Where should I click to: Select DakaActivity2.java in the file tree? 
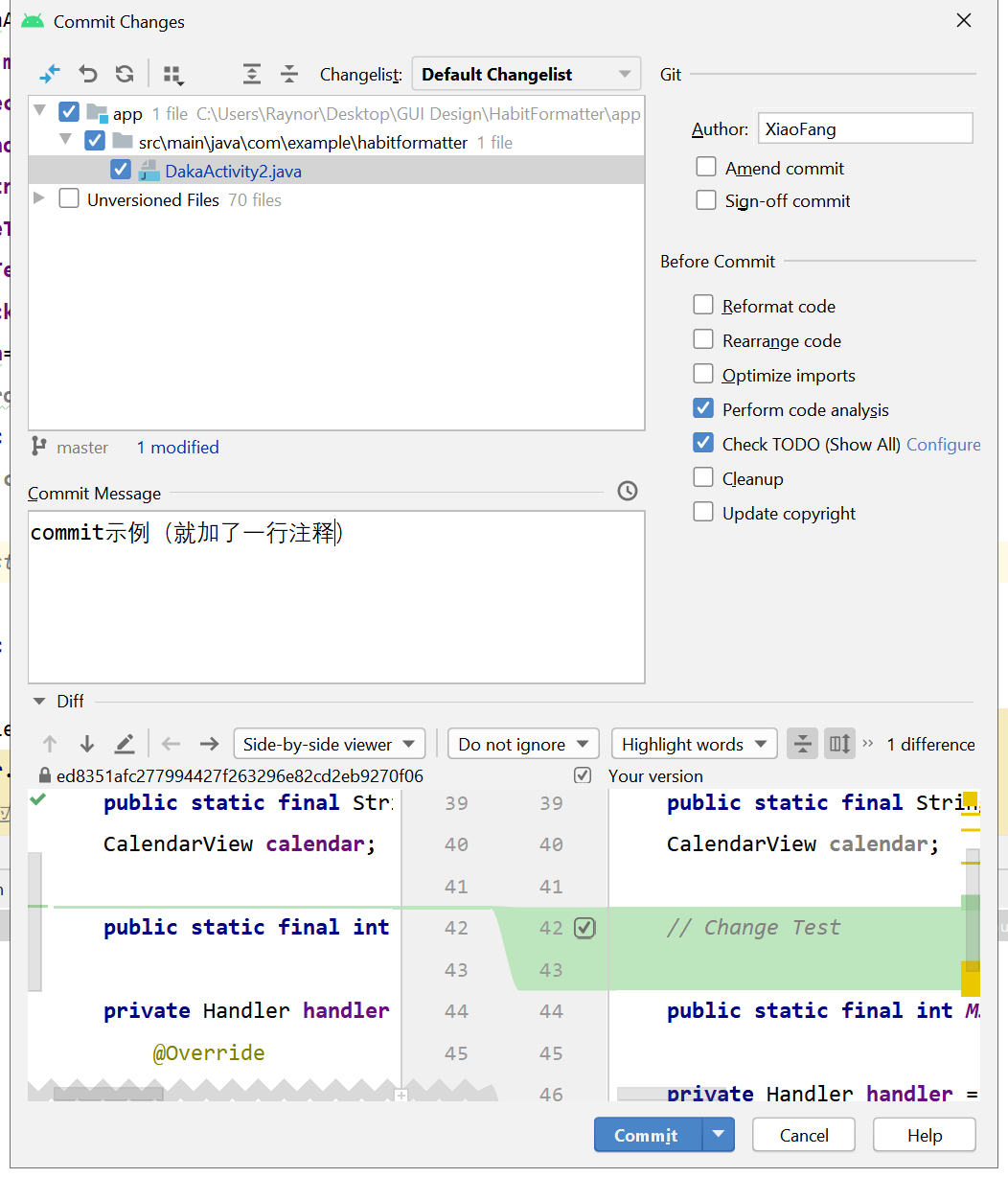pyautogui.click(x=233, y=172)
